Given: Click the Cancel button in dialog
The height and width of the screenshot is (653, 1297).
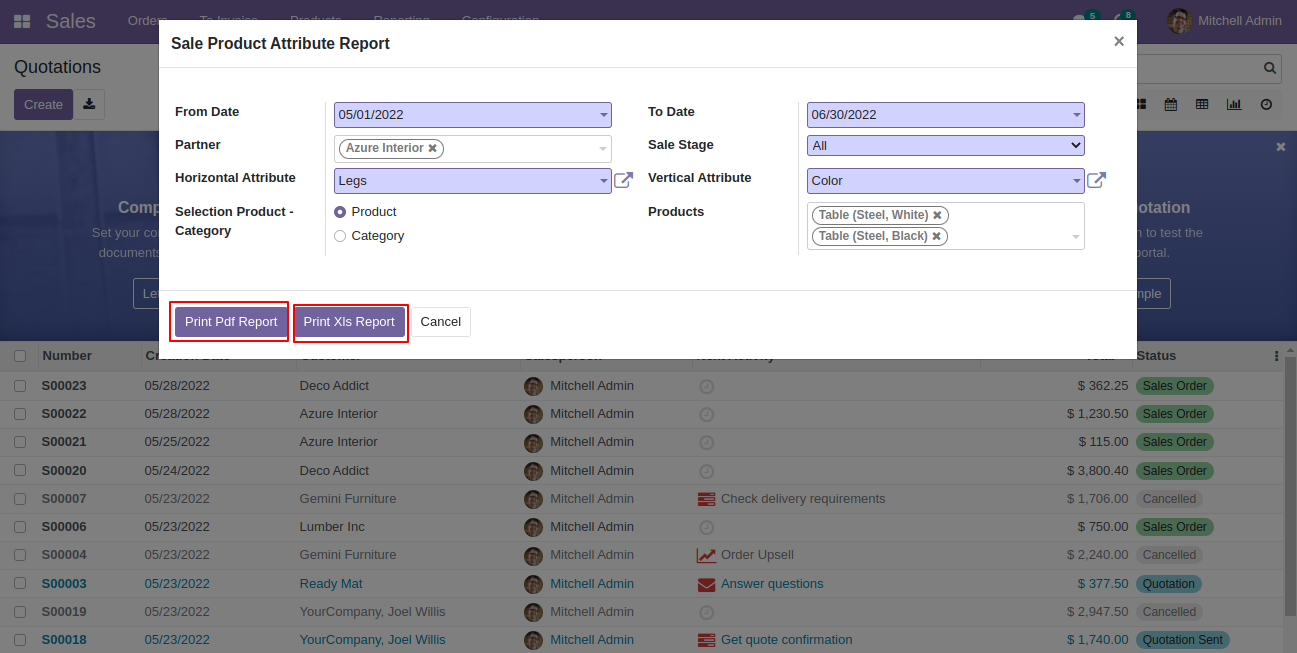Looking at the screenshot, I should [x=441, y=322].
